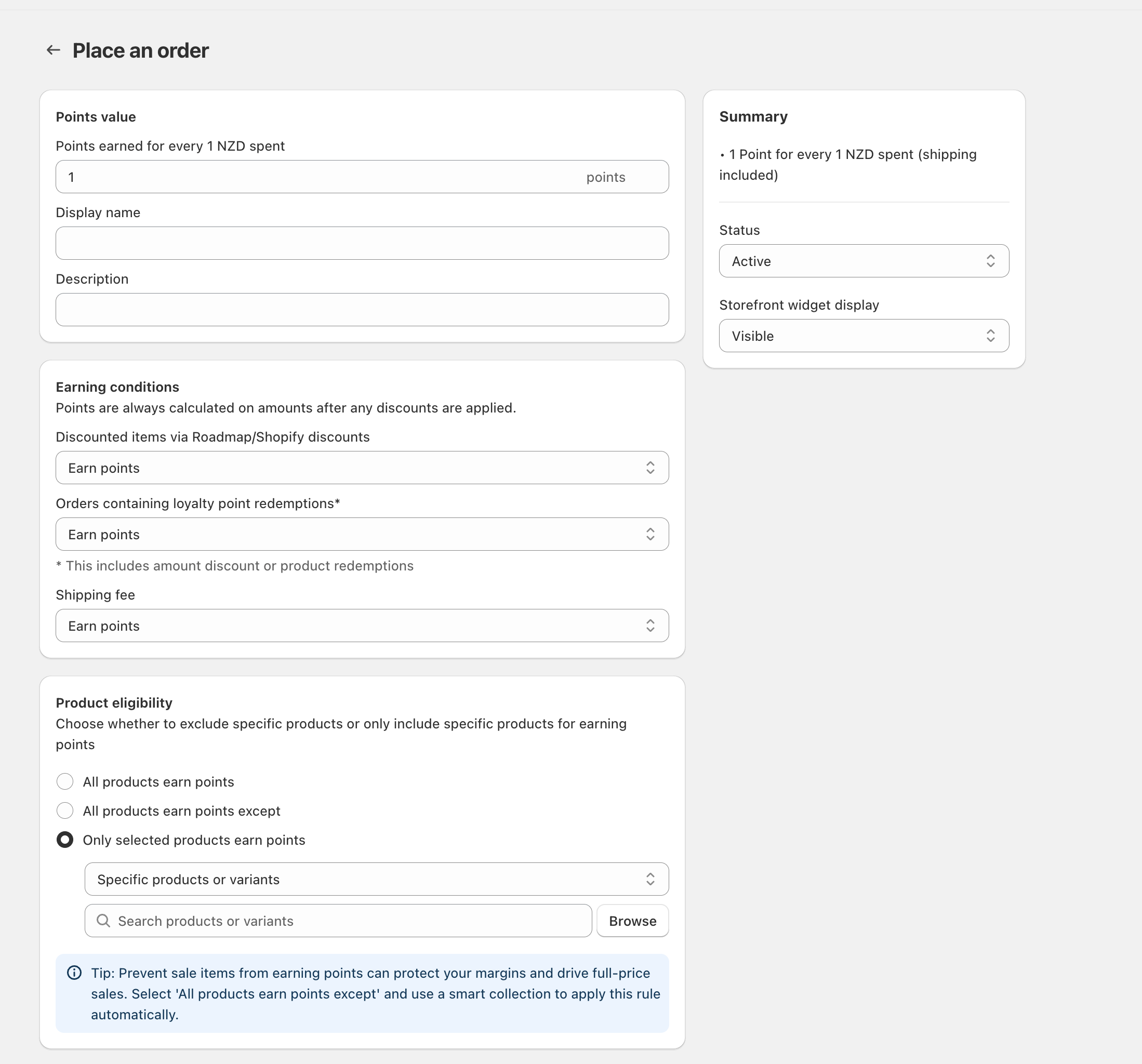Image resolution: width=1142 pixels, height=1064 pixels.
Task: Select Only selected products earn points
Action: [65, 840]
